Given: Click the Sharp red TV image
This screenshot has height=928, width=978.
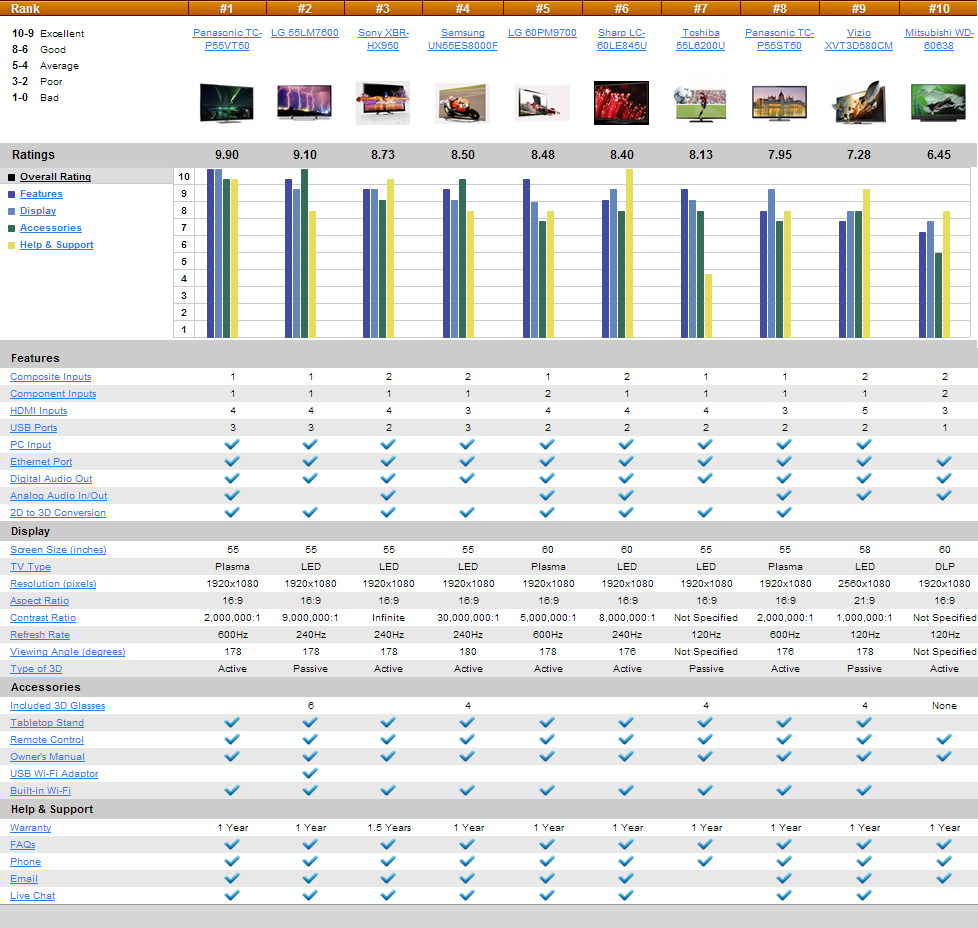Looking at the screenshot, I should point(621,103).
